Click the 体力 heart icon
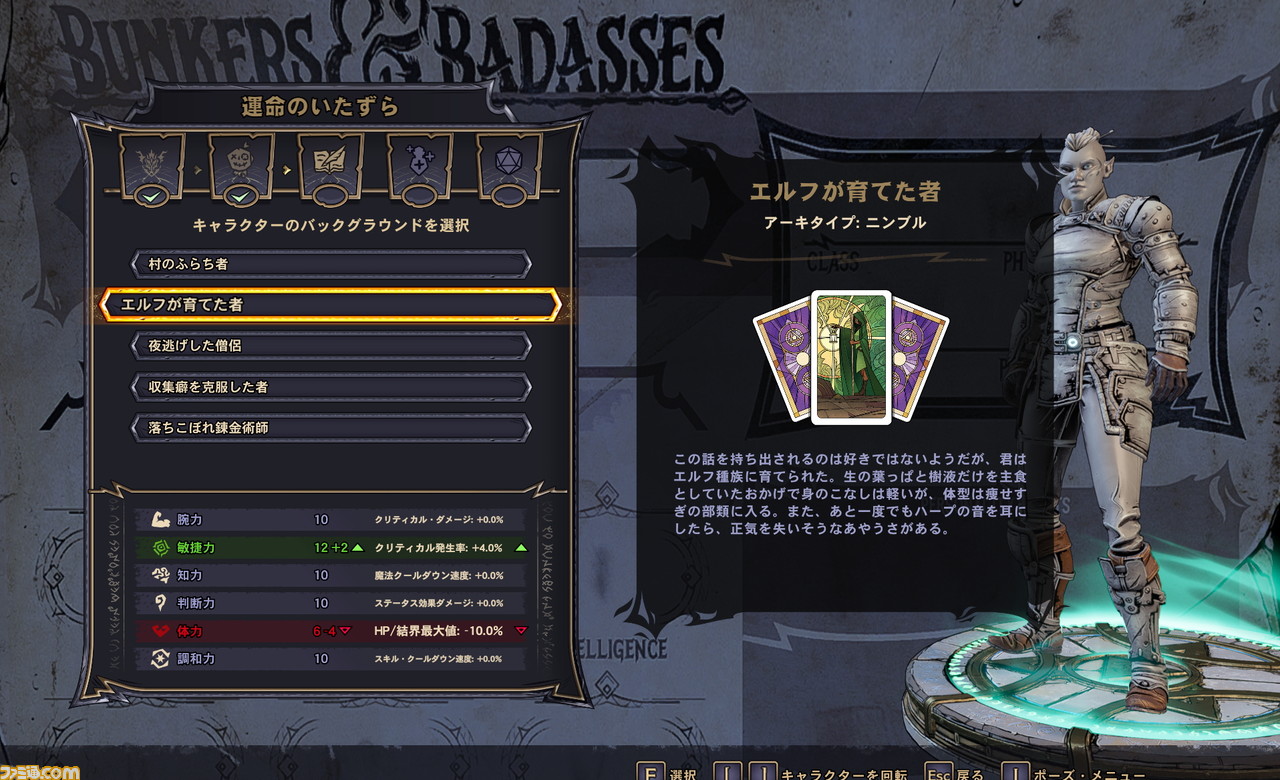 (x=158, y=631)
